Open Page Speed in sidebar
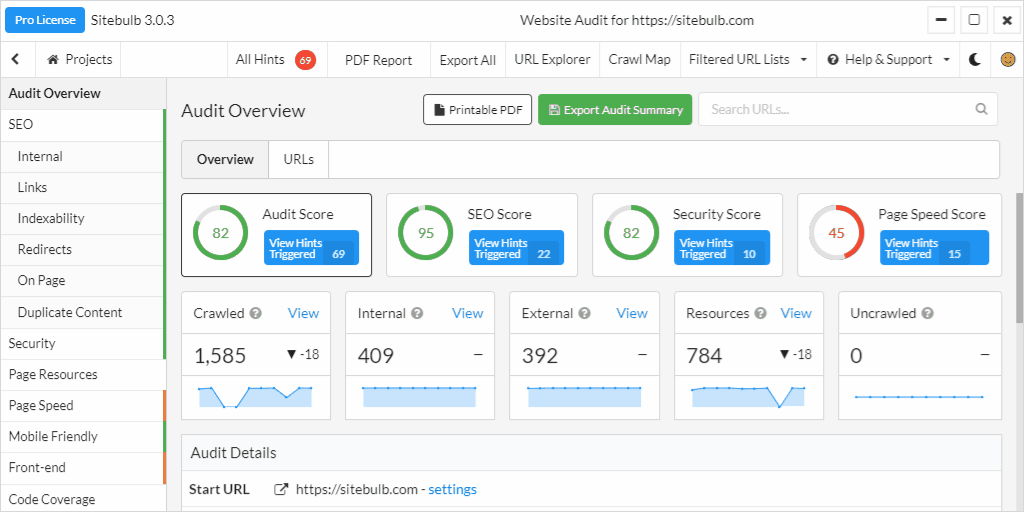 [x=41, y=406]
